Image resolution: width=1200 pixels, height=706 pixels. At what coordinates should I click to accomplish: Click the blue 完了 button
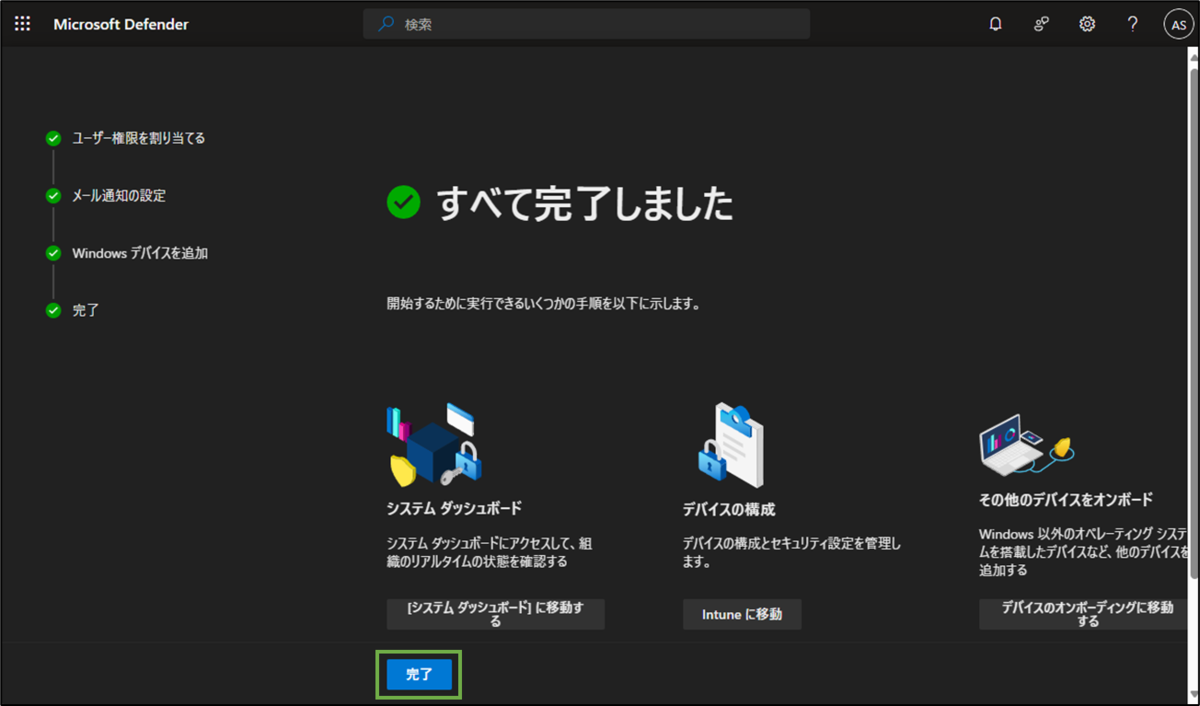(x=419, y=675)
